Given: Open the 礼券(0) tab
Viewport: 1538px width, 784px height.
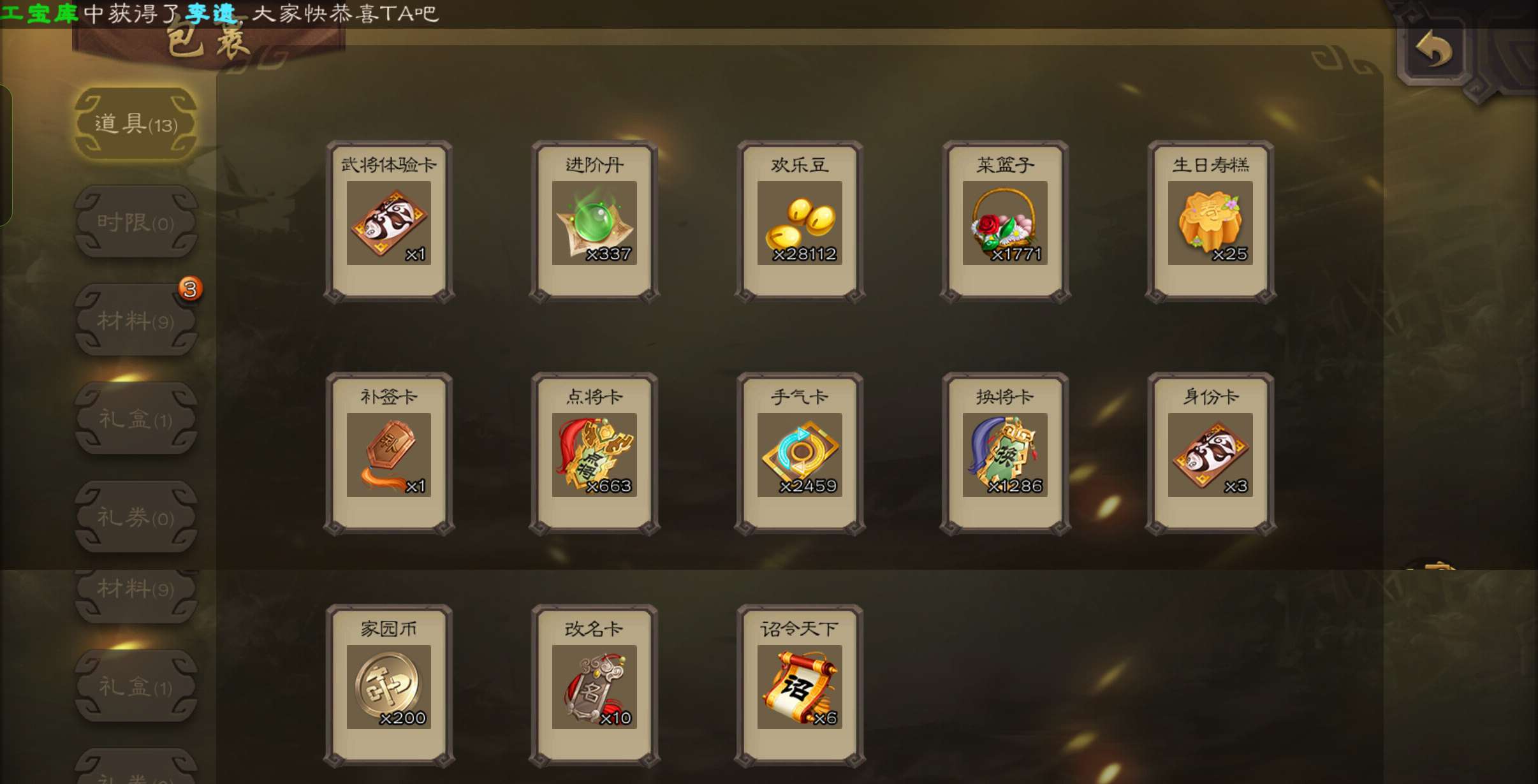Looking at the screenshot, I should [136, 517].
